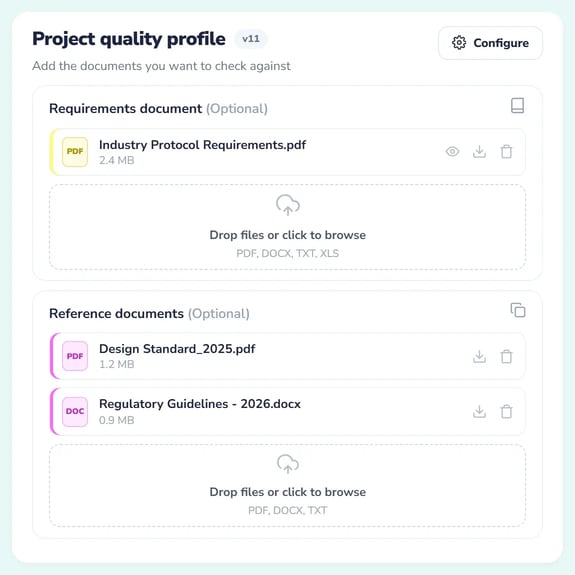Preview Industry Protocol Requirements.pdf with eye icon
This screenshot has width=575, height=575.
pos(452,151)
